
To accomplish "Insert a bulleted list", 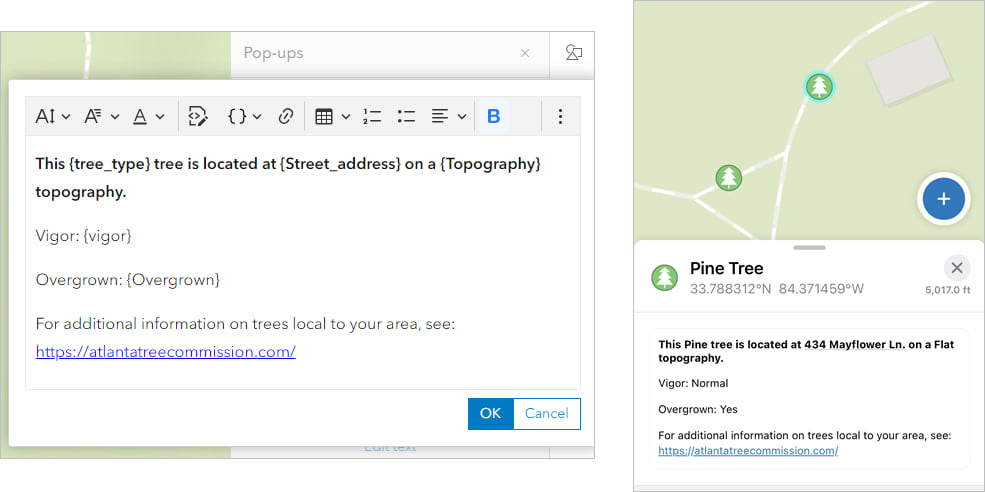I will point(406,116).
